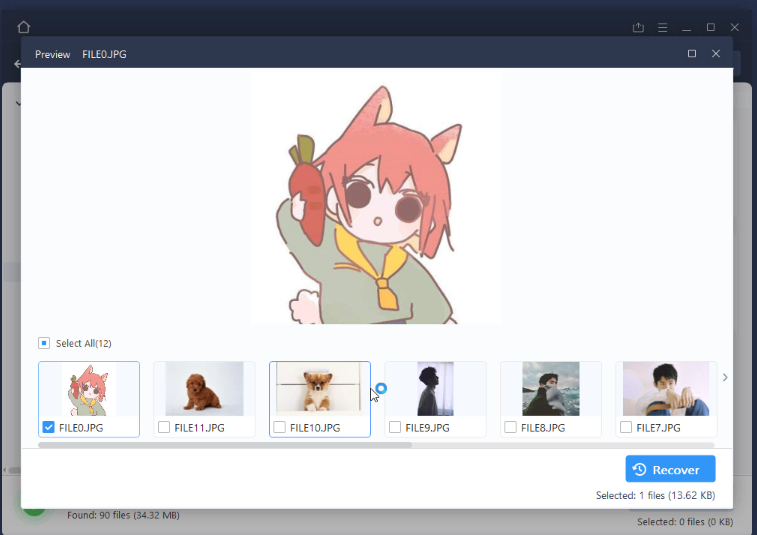
Task: Click the large preview image of FILE0.JPG
Action: click(x=376, y=198)
